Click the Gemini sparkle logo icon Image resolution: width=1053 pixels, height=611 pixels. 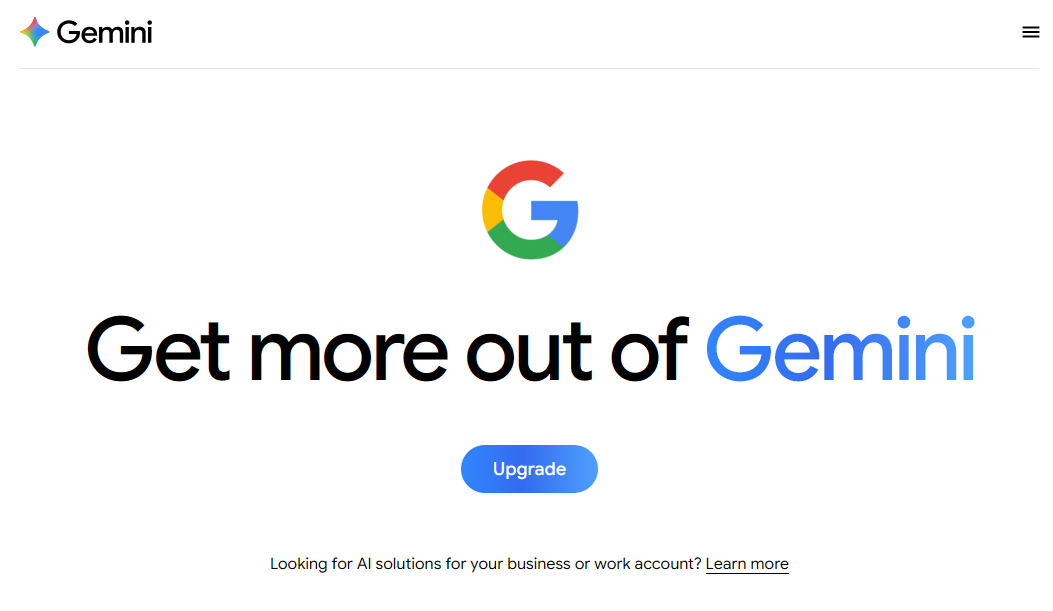pyautogui.click(x=34, y=32)
